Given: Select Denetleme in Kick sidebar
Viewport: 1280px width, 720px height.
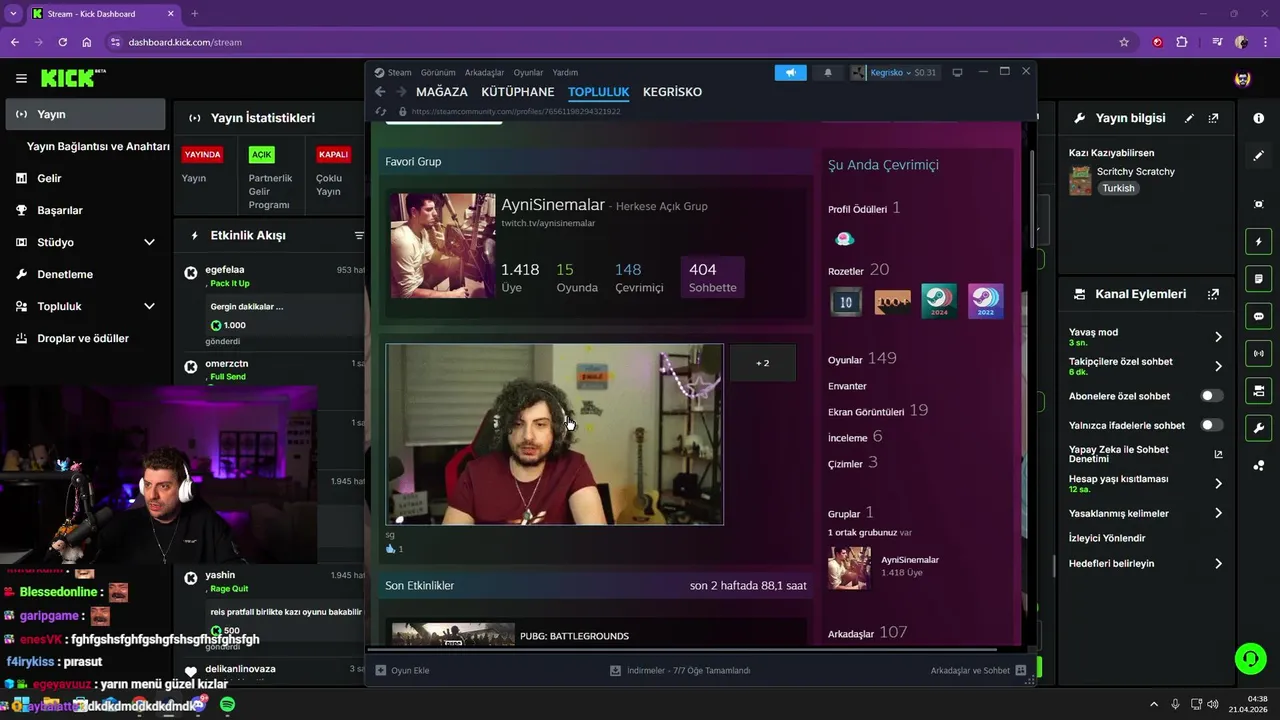Looking at the screenshot, I should pyautogui.click(x=85, y=274).
